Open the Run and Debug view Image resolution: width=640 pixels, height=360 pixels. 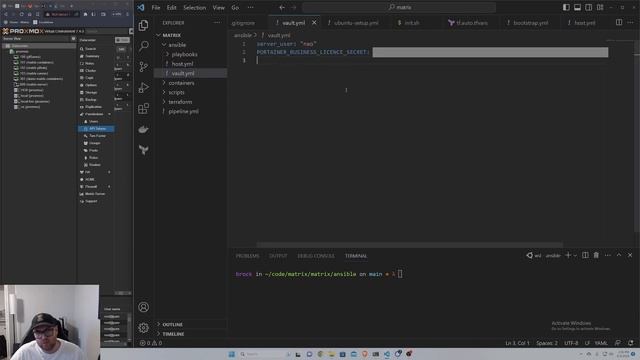click(143, 87)
